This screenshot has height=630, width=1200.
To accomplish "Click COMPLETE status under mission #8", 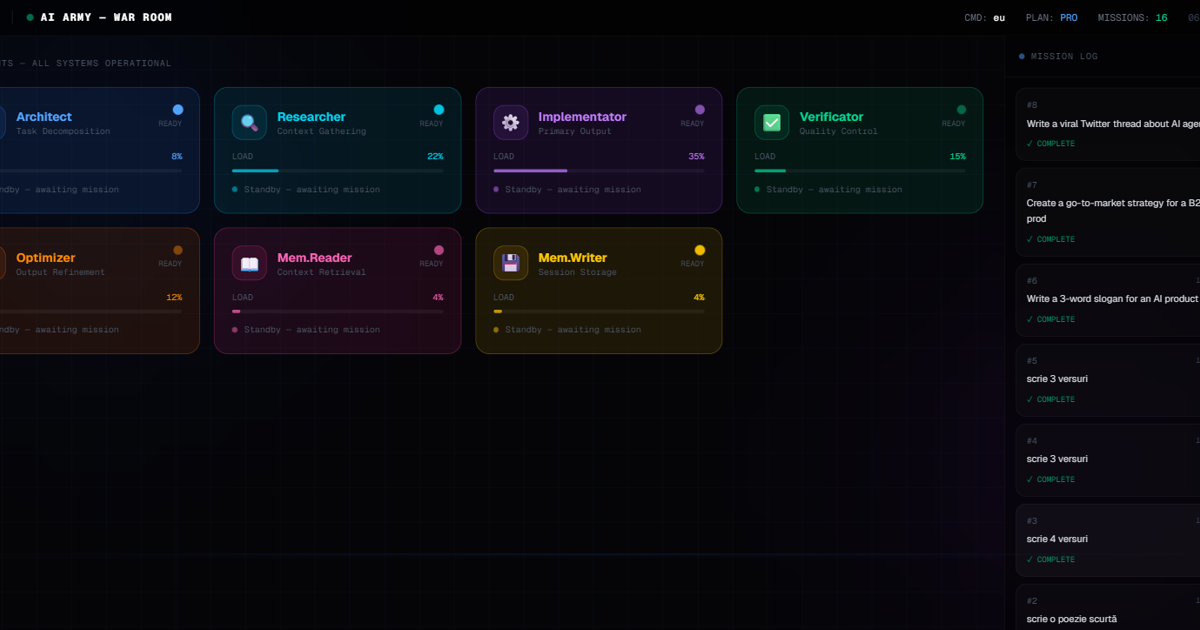I will (1051, 144).
